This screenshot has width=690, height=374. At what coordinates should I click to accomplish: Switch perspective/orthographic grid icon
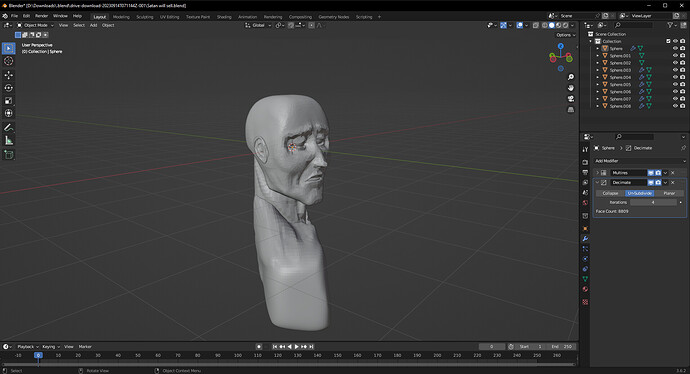(571, 110)
